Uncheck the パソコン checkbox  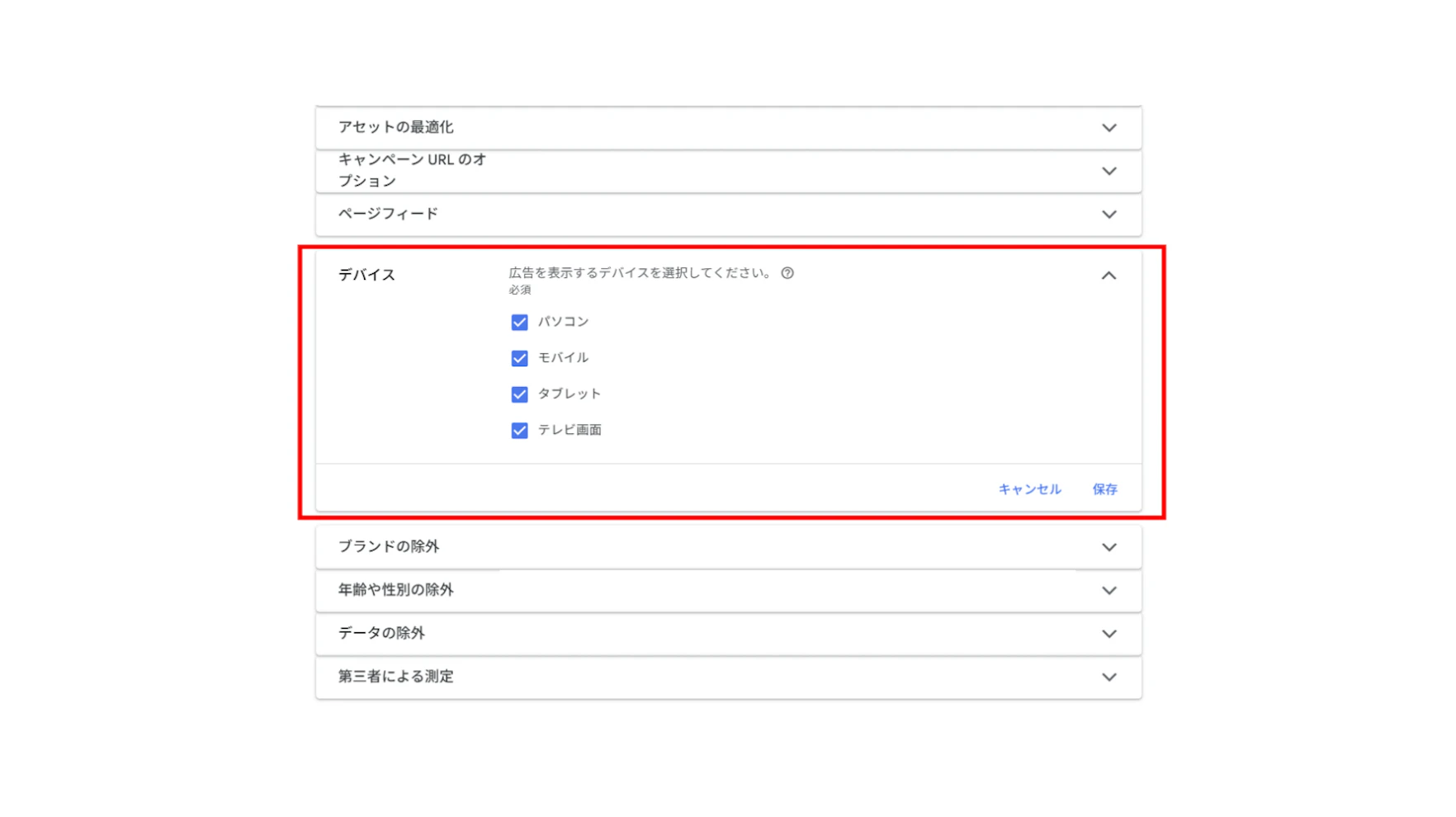click(519, 322)
